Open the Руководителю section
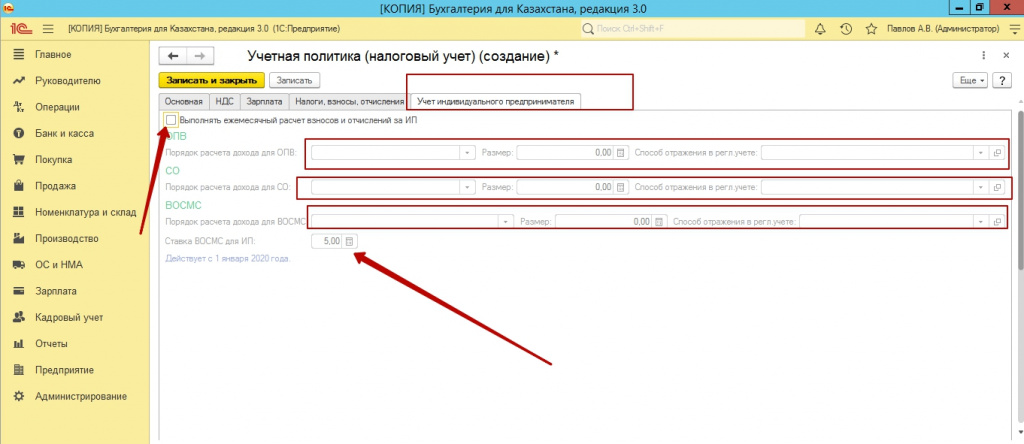 coord(68,81)
